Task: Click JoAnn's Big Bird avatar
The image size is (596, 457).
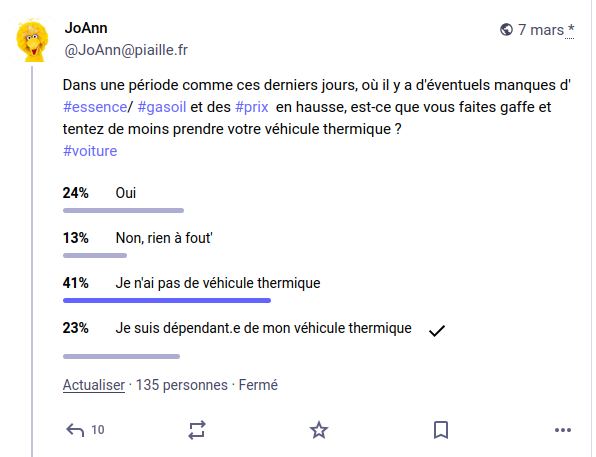Action: [32, 39]
